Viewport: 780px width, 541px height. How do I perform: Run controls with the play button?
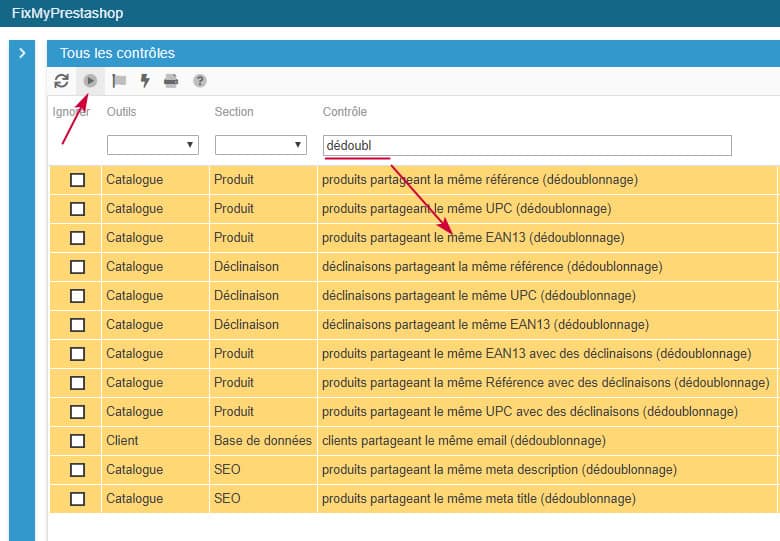point(91,81)
